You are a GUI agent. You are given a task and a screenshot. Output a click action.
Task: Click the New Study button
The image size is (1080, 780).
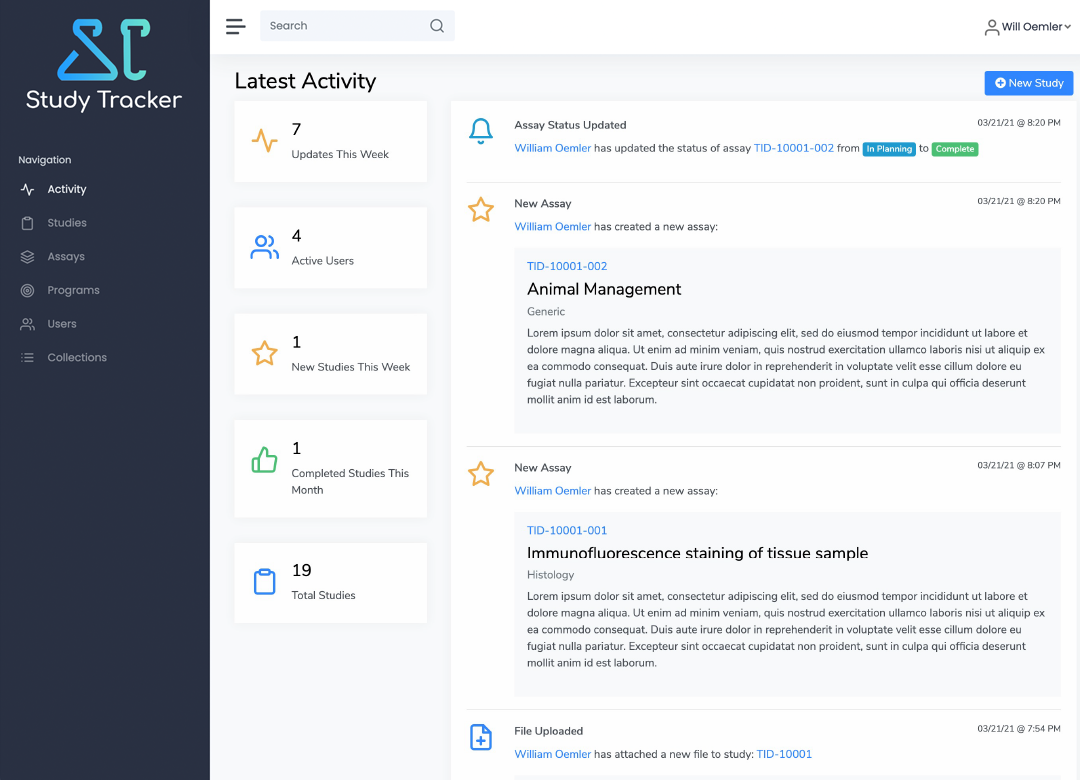pos(1028,83)
